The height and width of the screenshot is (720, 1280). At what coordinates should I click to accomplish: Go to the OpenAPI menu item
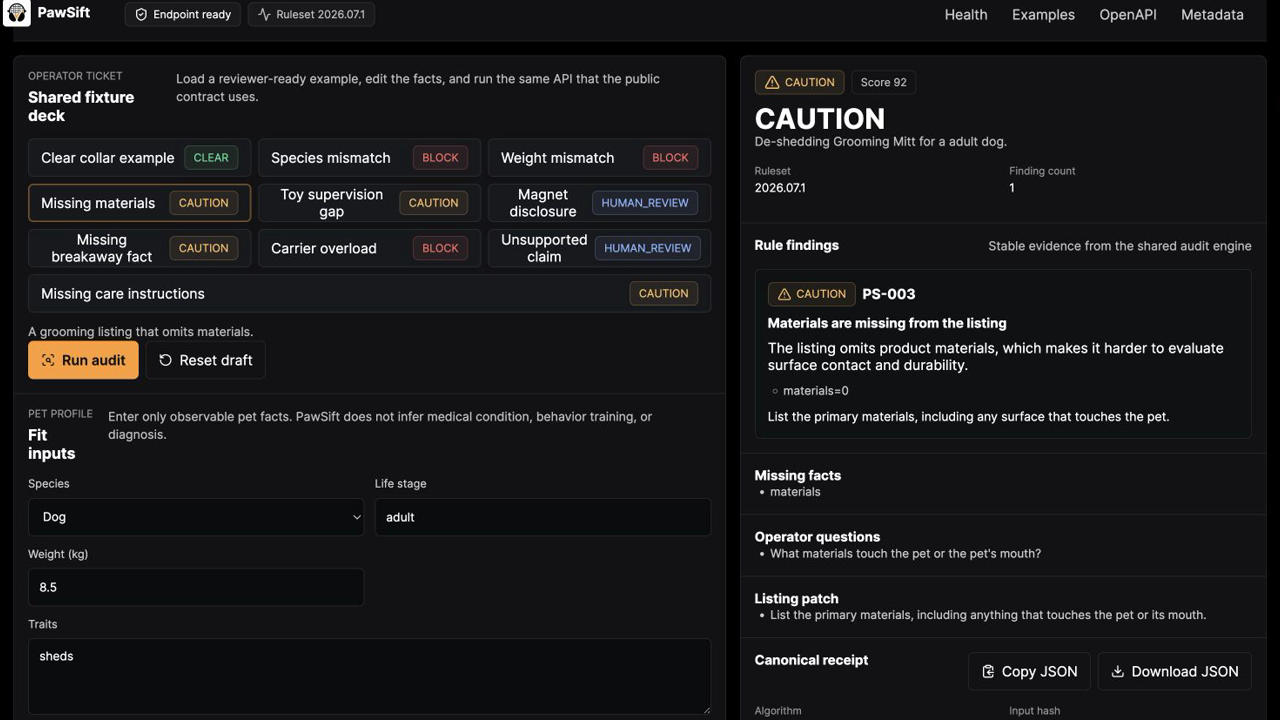1128,15
